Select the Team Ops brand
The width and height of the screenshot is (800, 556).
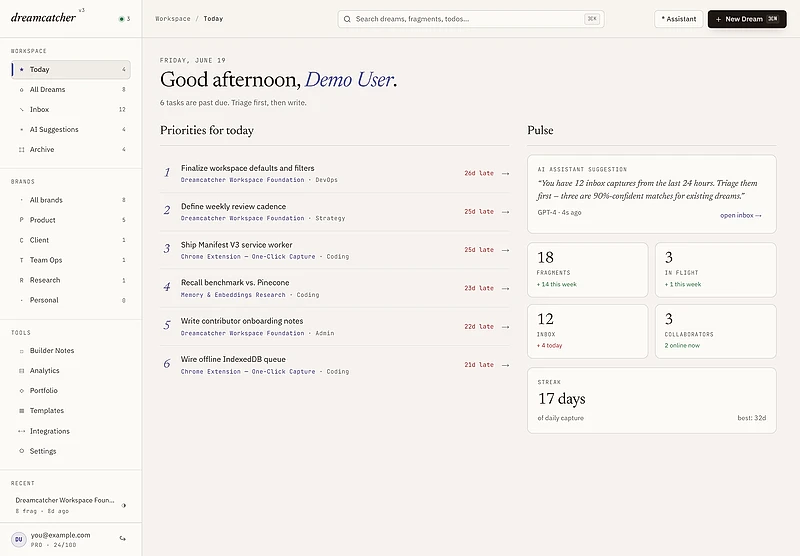pyautogui.click(x=70, y=260)
